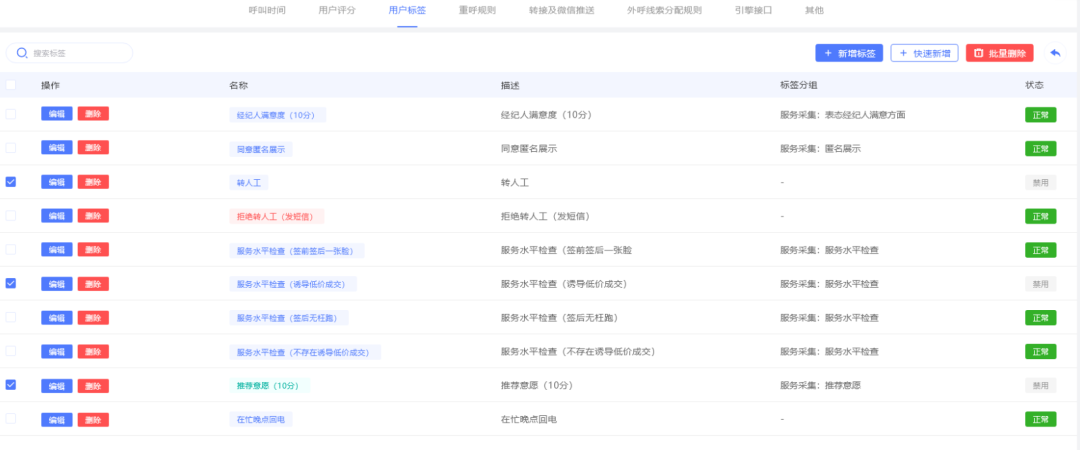Toggle the select-all checkbox in the table header
1080x450 pixels.
click(x=11, y=85)
